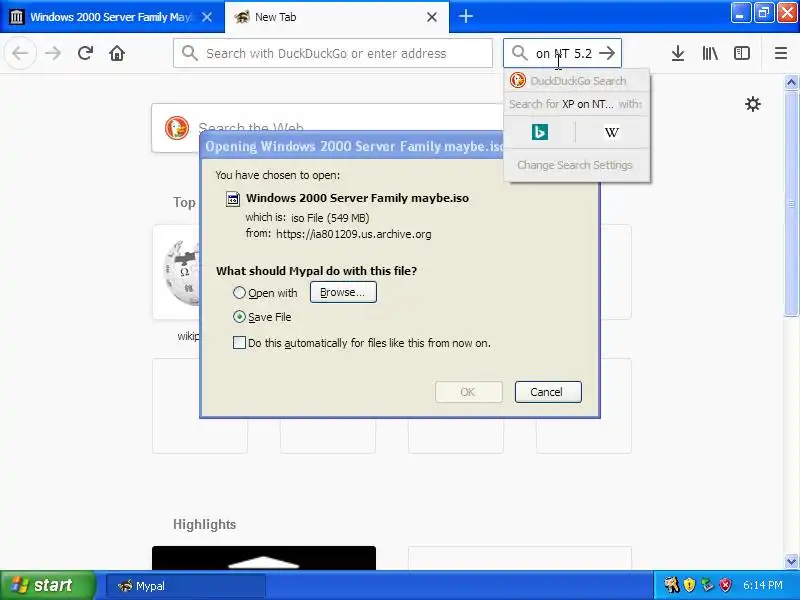Click the iso file icon in dialog

[233, 198]
